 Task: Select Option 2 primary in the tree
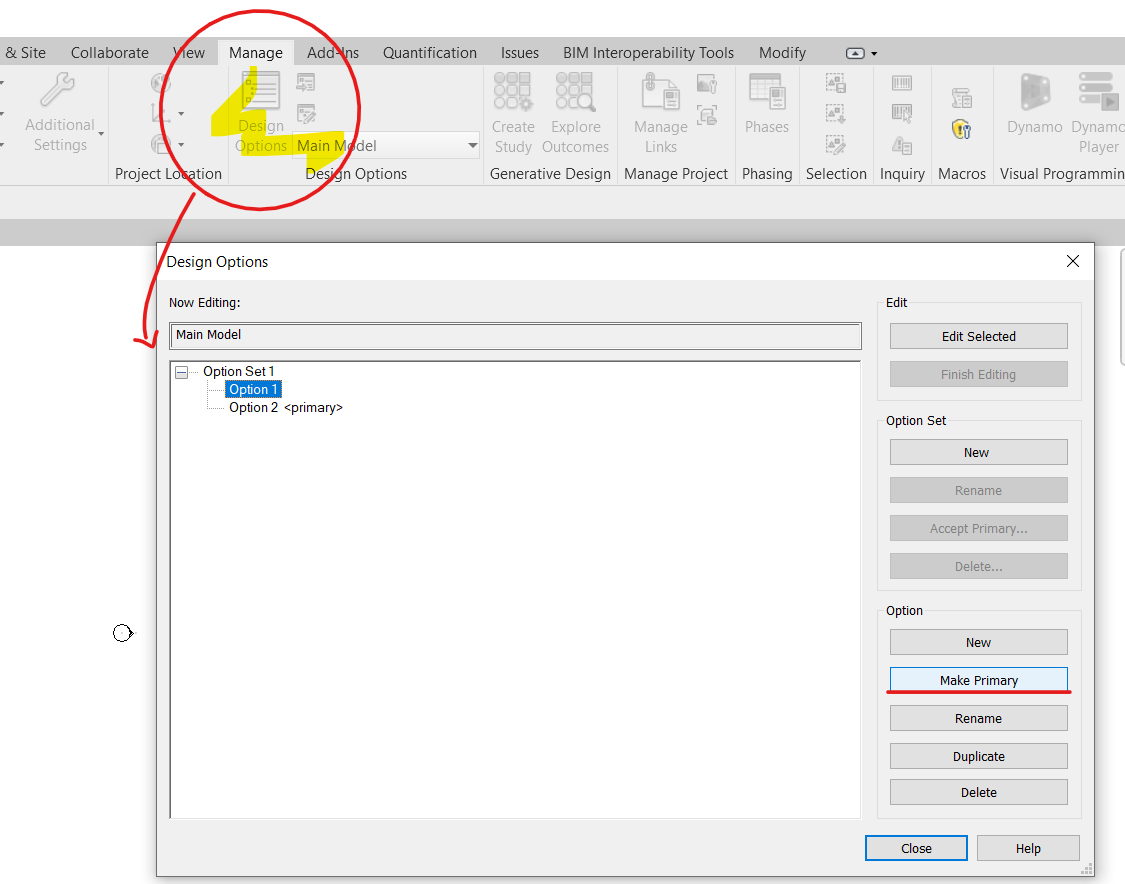click(x=286, y=408)
